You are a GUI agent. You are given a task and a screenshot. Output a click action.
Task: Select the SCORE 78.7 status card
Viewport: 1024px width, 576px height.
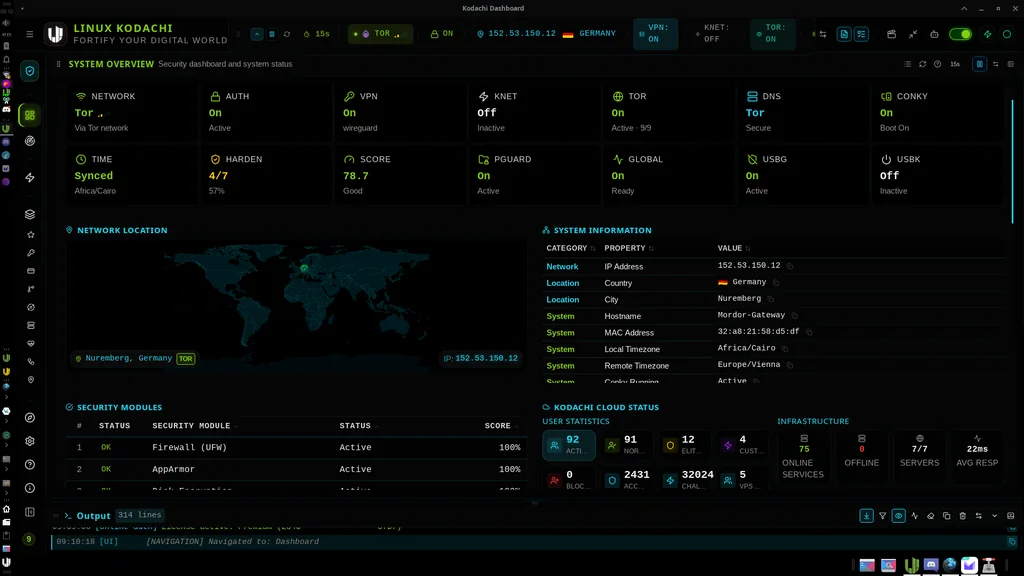[400, 175]
